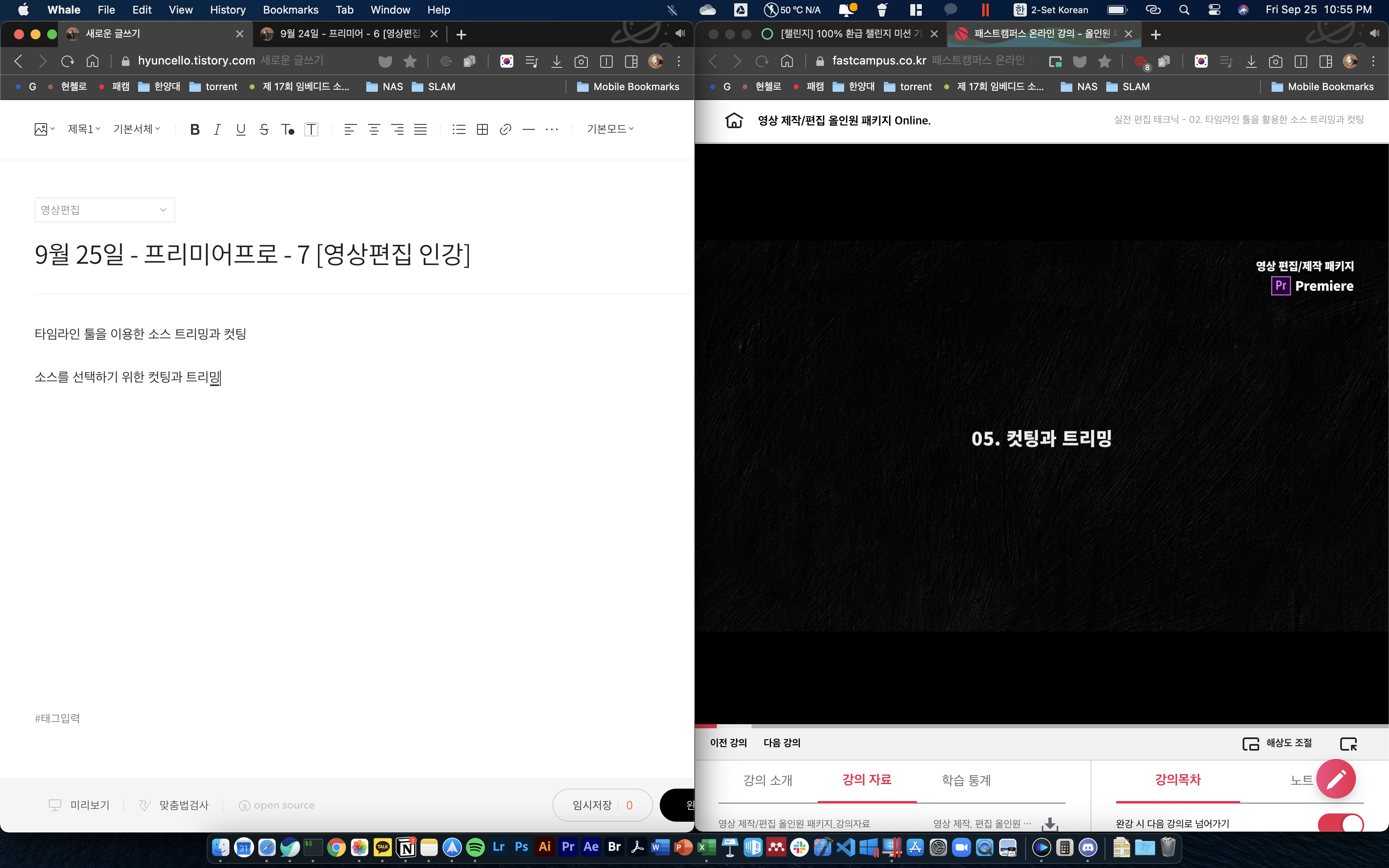Click the 임시저장 button
Screen dimensions: 1389x868
point(592,805)
